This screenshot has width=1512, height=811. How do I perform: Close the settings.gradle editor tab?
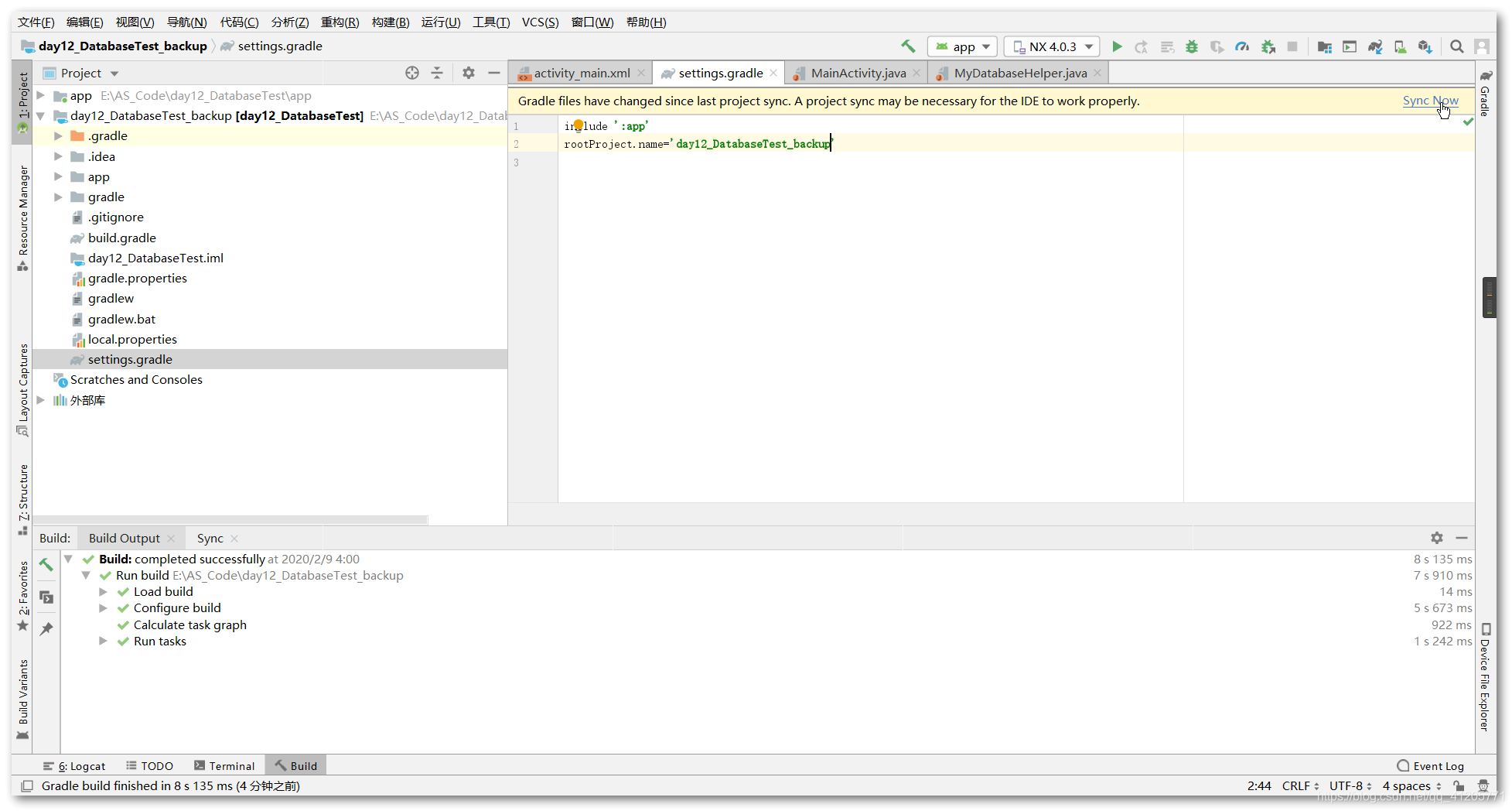(773, 73)
